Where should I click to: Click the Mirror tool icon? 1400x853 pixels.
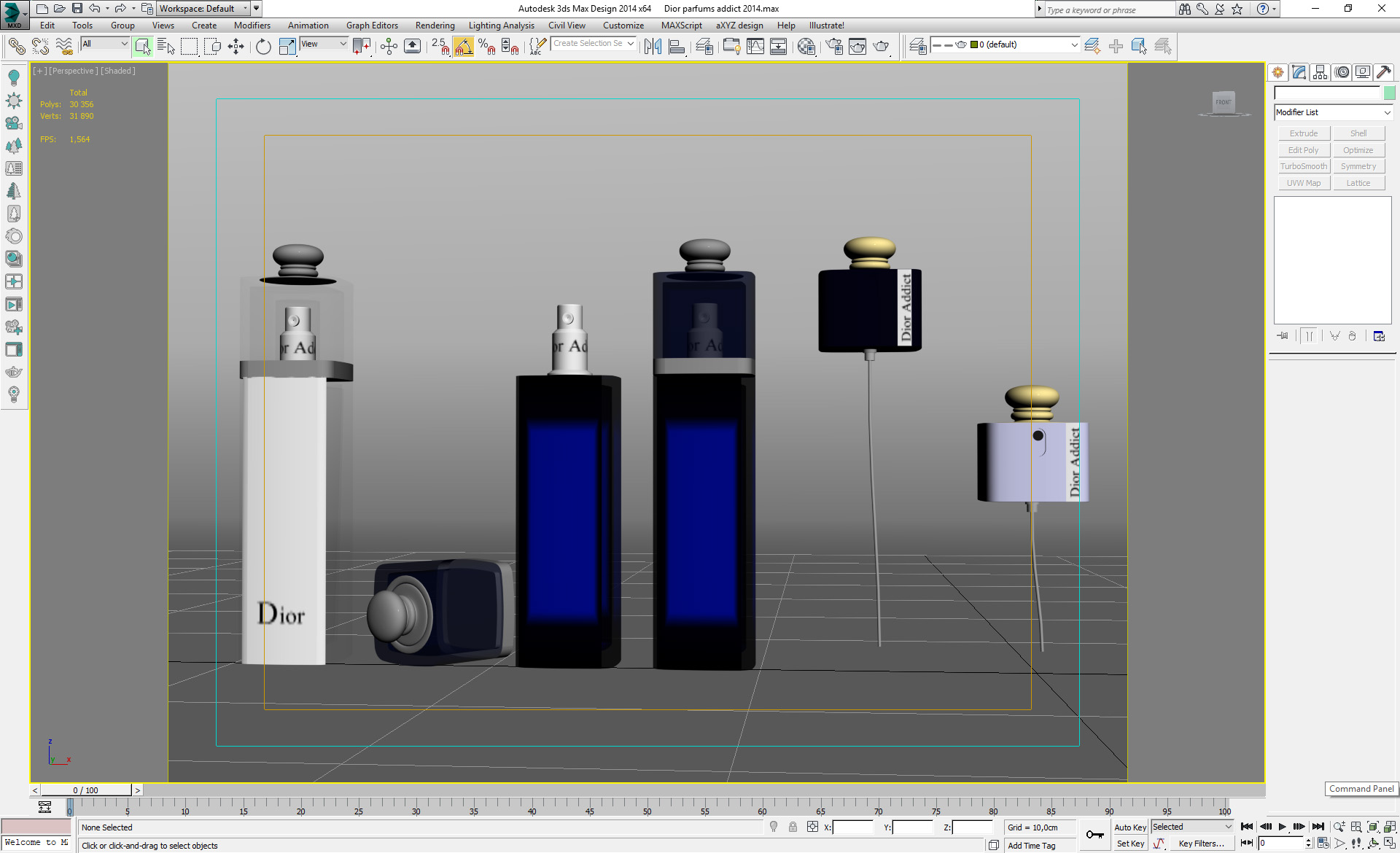tap(653, 47)
